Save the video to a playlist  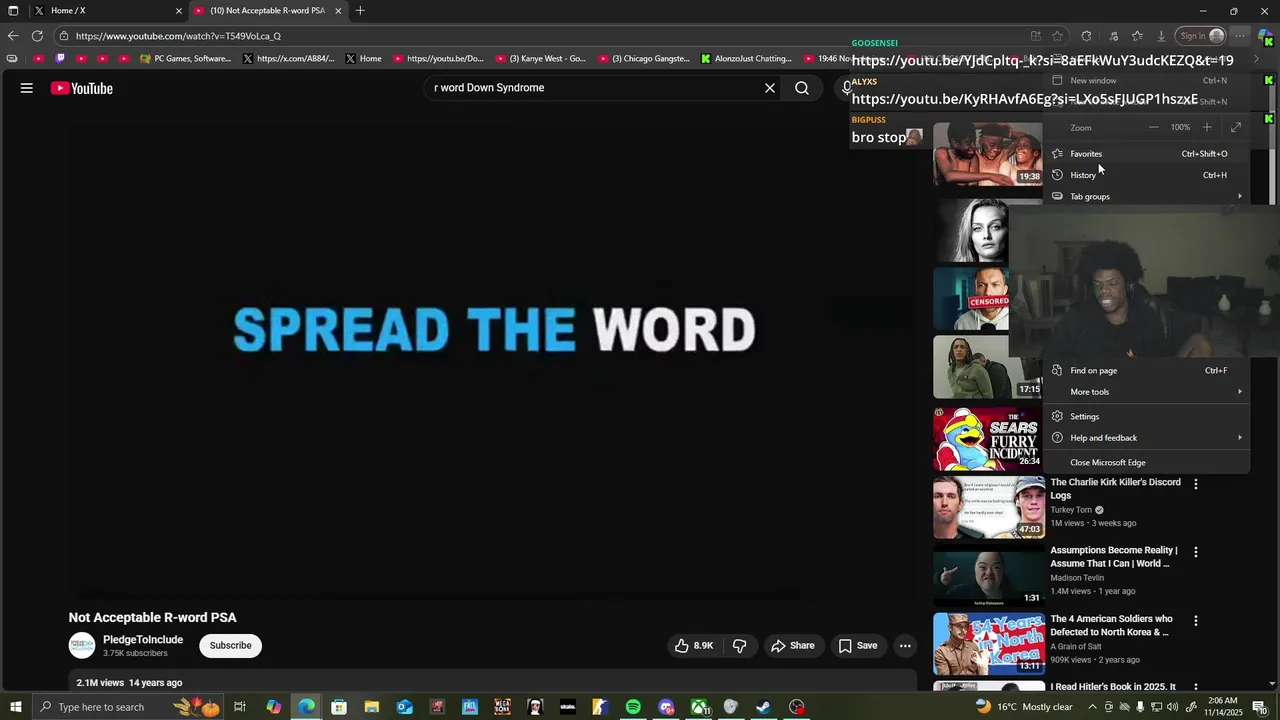pos(858,646)
